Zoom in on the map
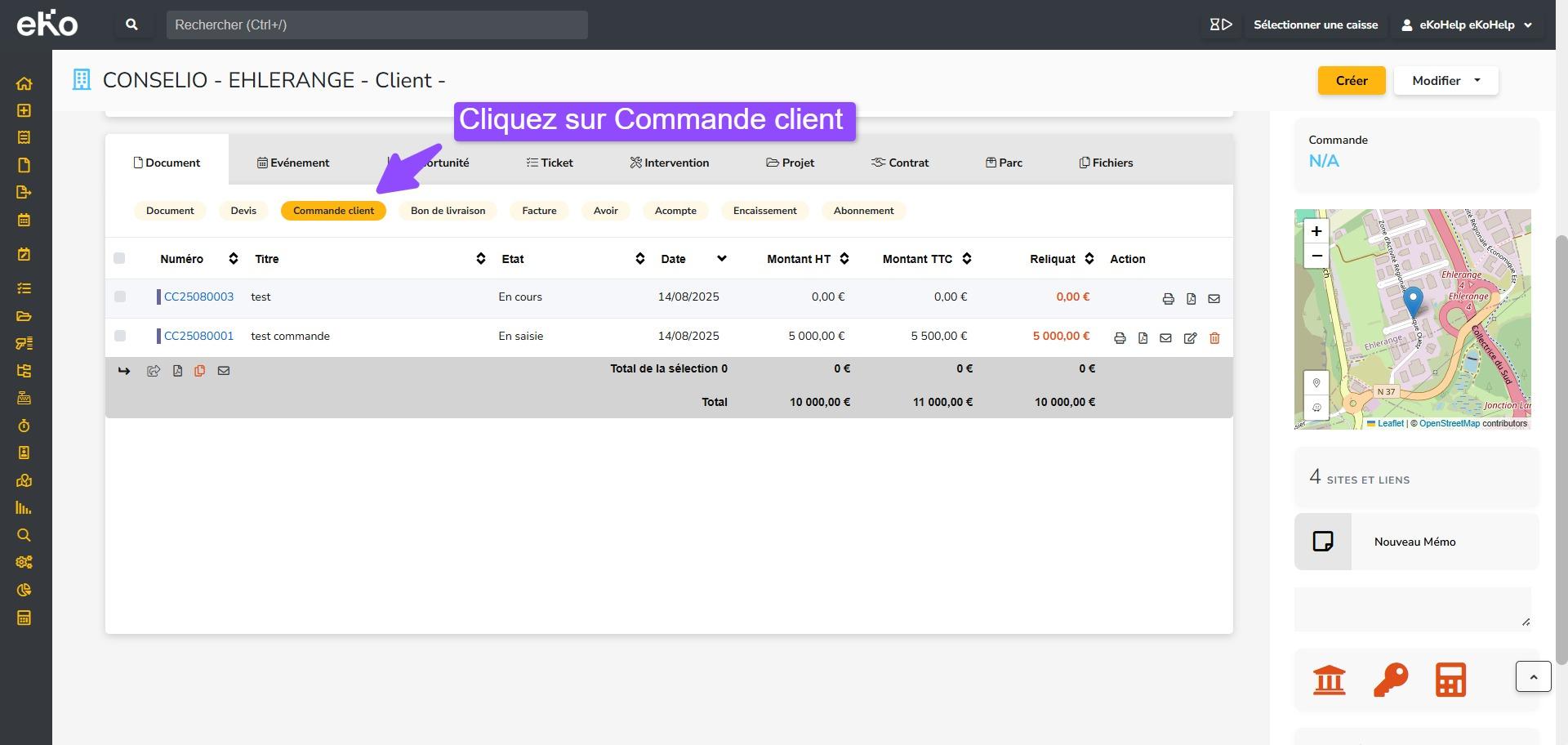This screenshot has width=1568, height=745. 1316,231
